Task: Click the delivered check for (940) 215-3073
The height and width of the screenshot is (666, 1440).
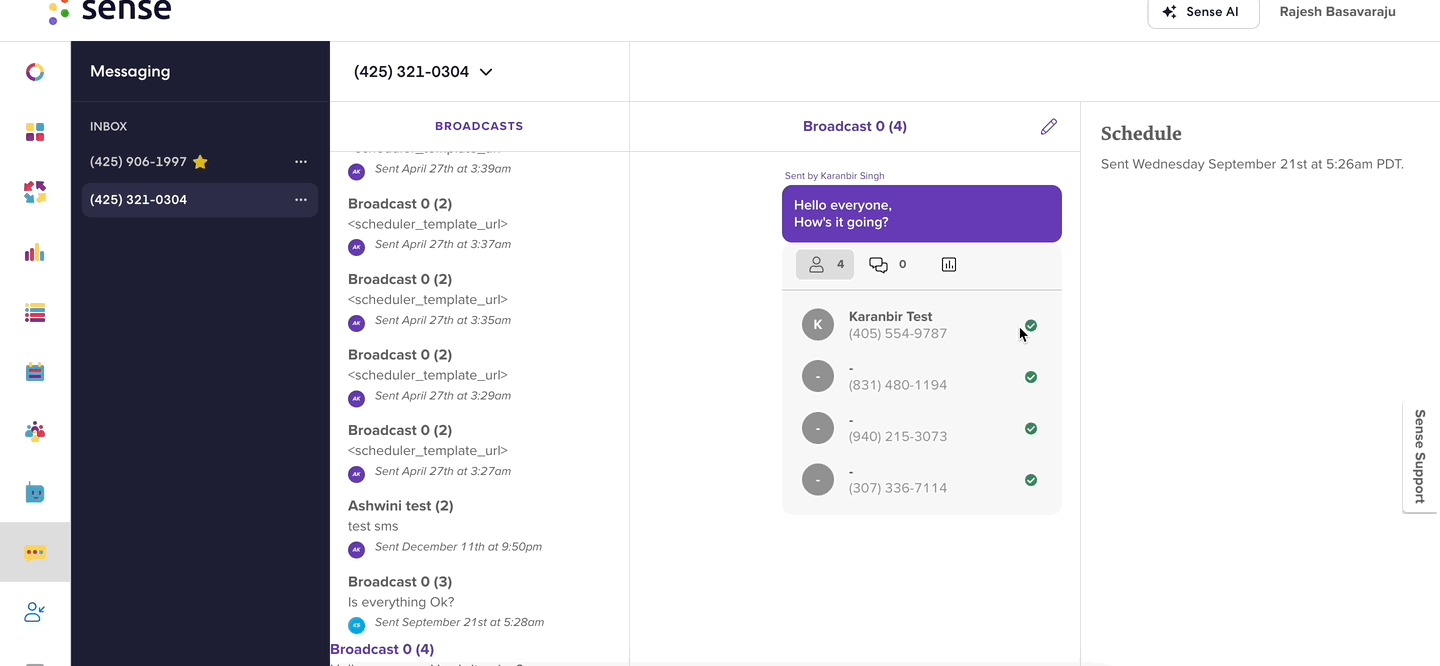Action: (x=1031, y=429)
